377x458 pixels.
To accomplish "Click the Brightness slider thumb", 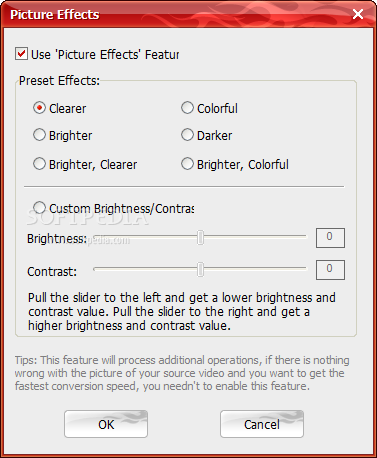I will point(200,237).
